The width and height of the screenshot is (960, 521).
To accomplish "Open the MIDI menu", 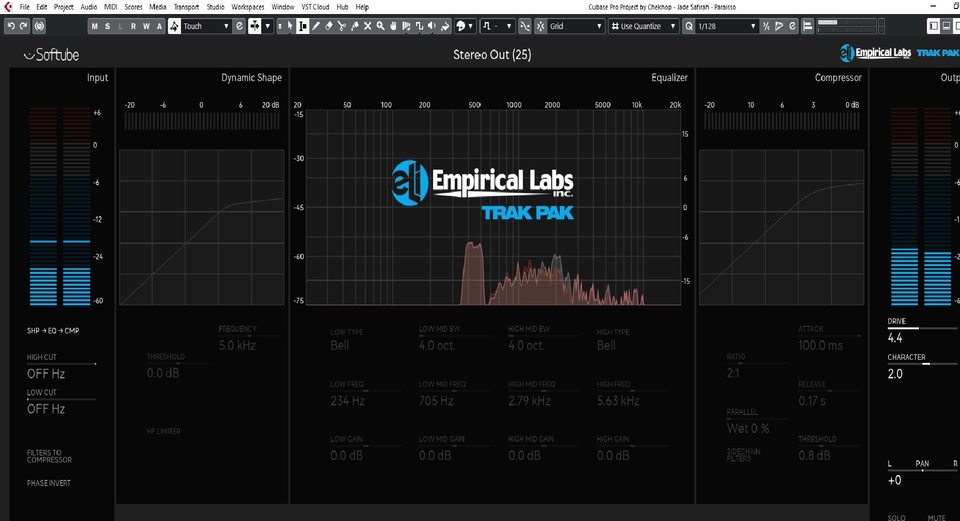I will [111, 7].
